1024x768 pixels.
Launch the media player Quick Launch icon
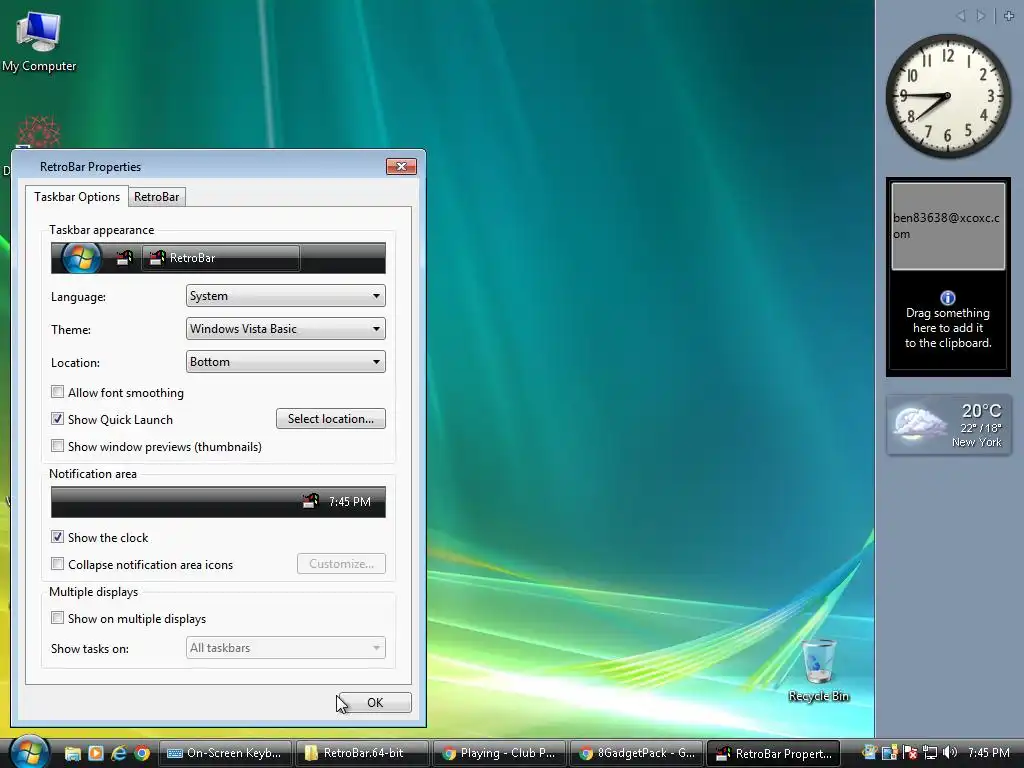tap(95, 754)
